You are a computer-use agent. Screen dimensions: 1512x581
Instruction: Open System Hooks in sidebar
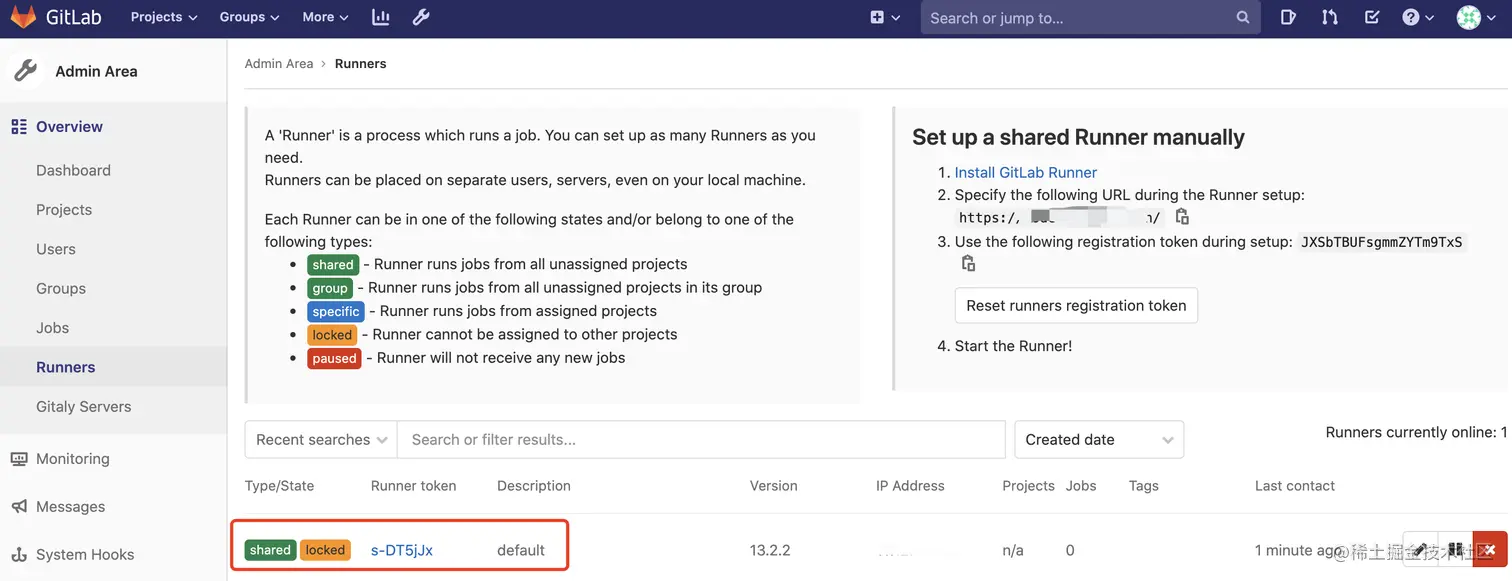point(85,555)
